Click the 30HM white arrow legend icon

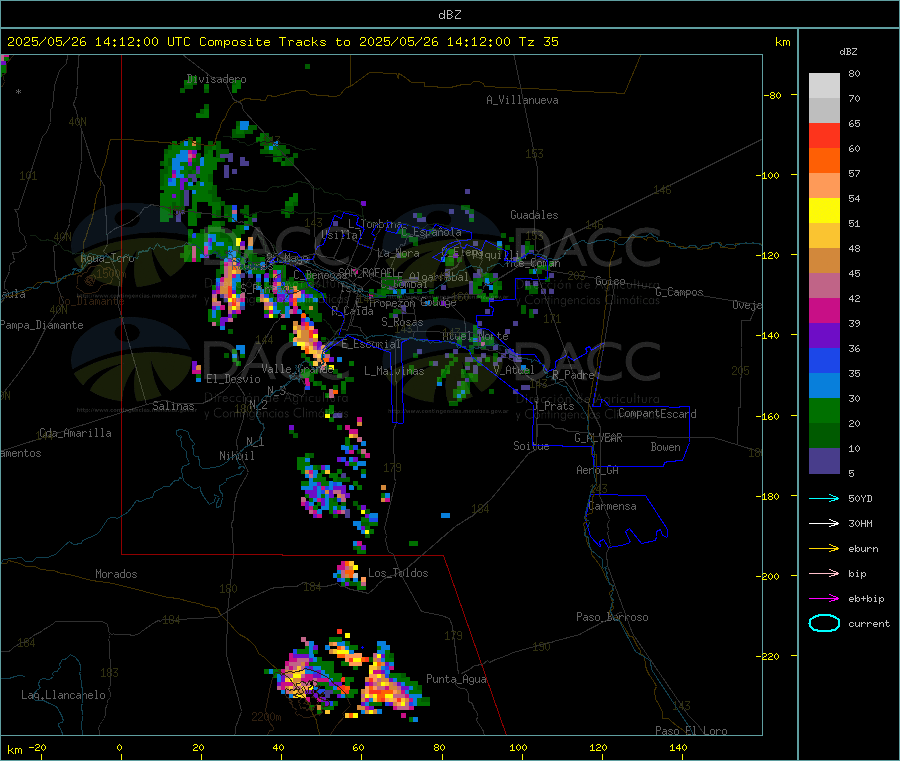[x=824, y=523]
